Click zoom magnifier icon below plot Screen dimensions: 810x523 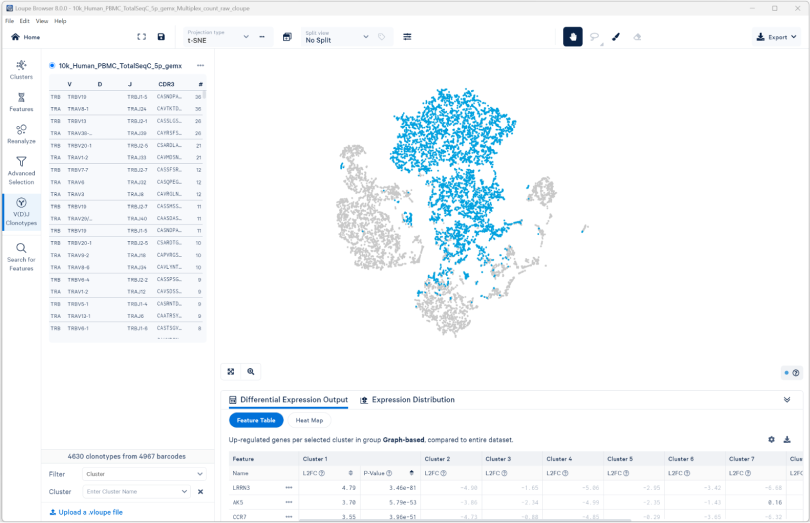coord(251,371)
